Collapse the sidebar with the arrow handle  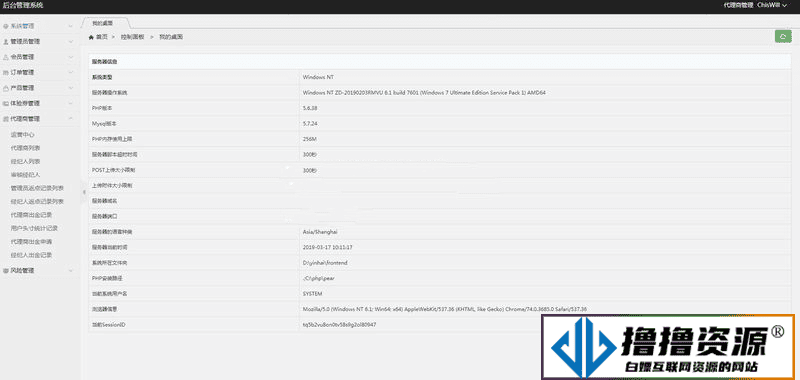click(x=84, y=191)
